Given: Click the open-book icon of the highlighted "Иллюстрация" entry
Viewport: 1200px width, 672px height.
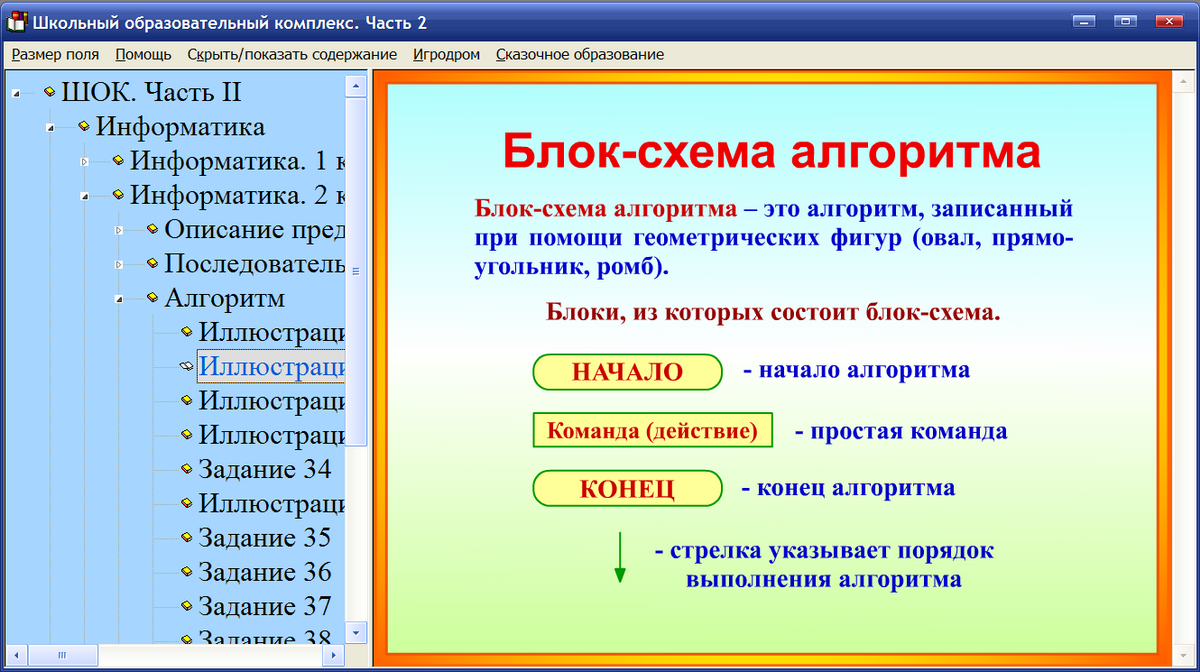Looking at the screenshot, I should (x=186, y=365).
